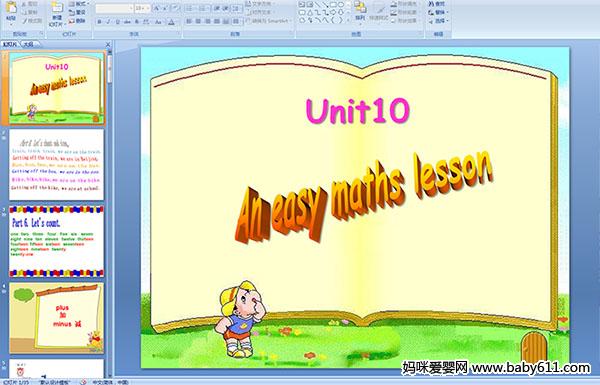Viewport: 600px width, 385px height.
Task: Select the line shape in shapes gallery
Action: [317, 5]
